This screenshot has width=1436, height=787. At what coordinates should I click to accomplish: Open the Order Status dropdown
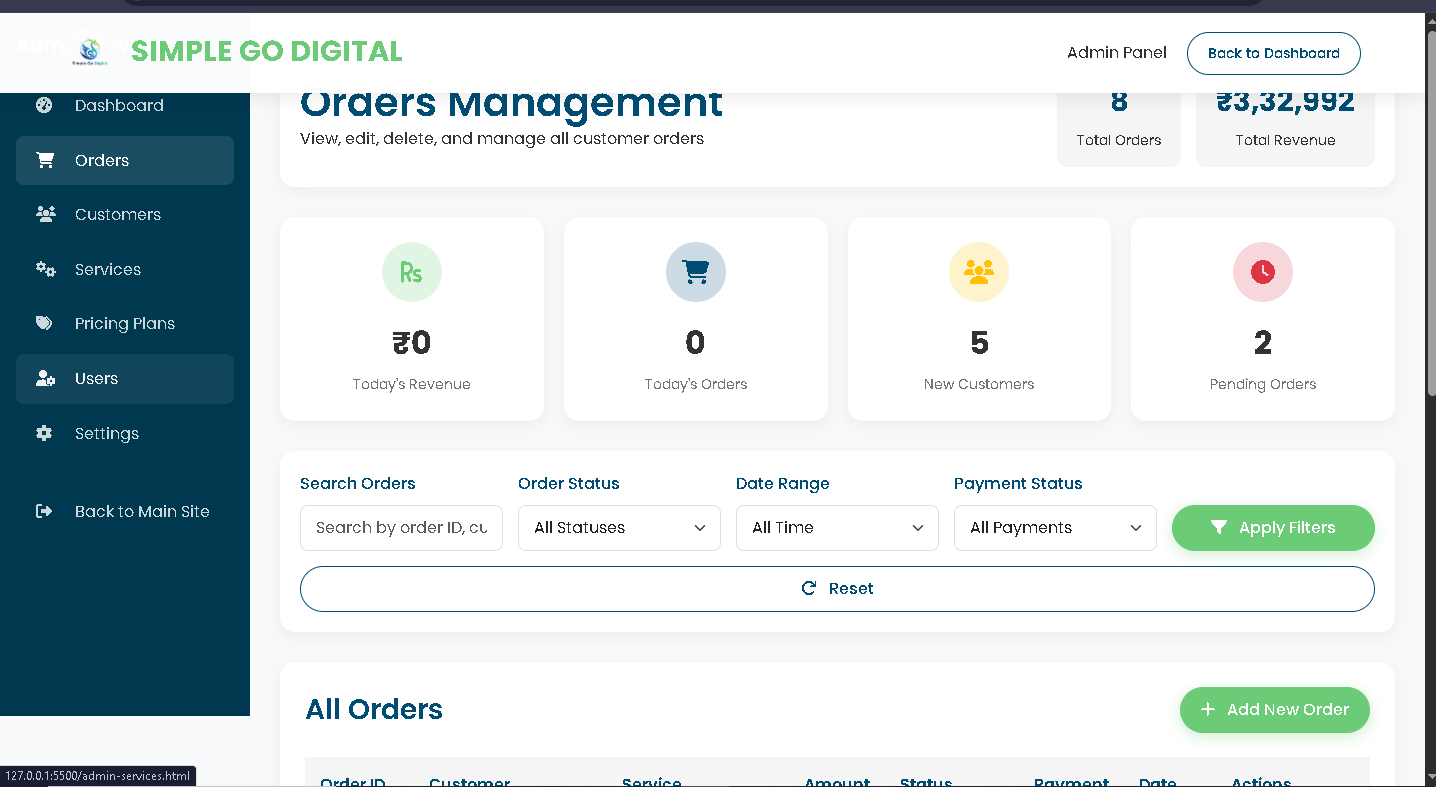pos(619,527)
